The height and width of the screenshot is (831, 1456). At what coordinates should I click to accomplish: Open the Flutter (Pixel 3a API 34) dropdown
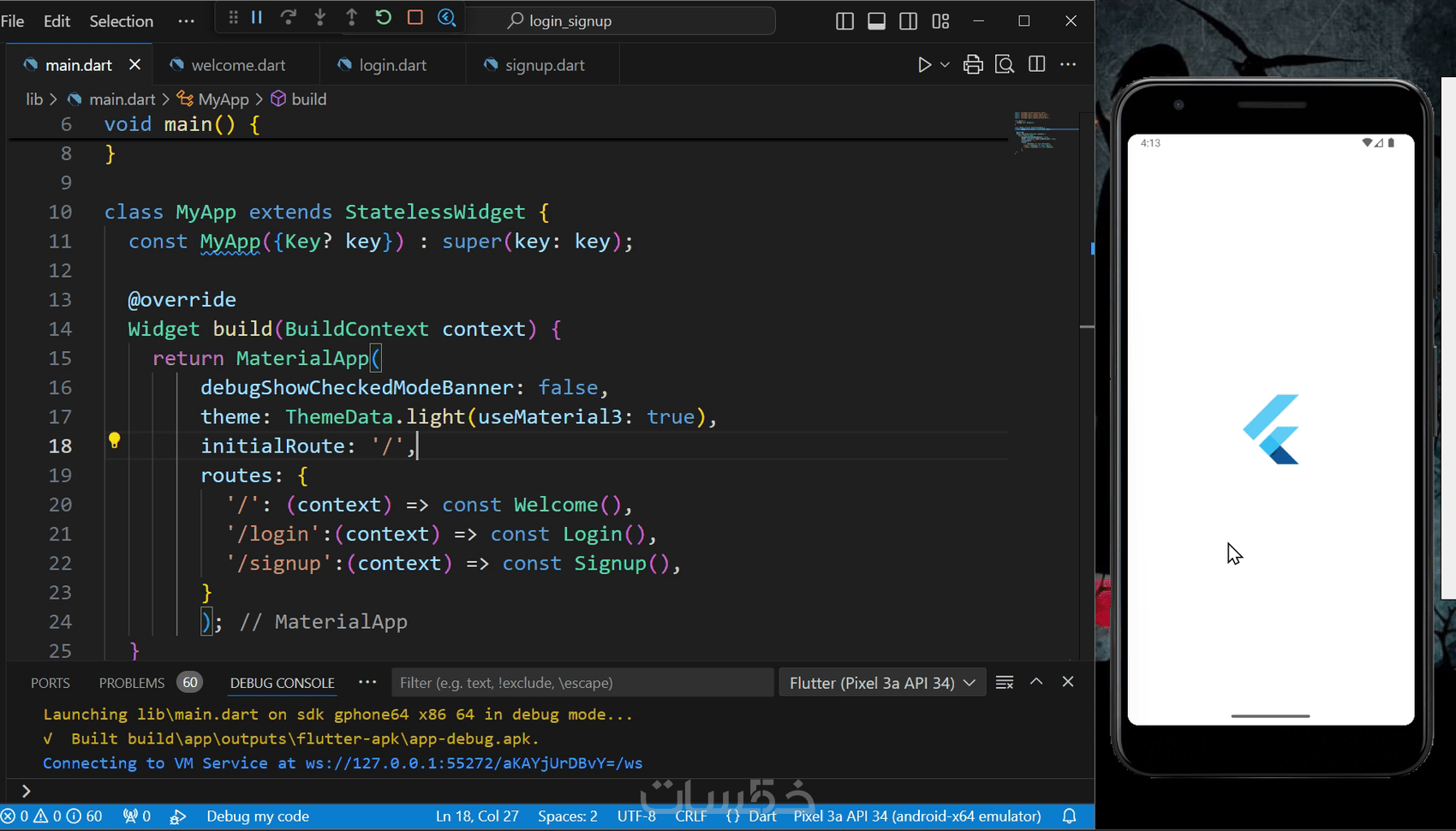pyautogui.click(x=881, y=683)
